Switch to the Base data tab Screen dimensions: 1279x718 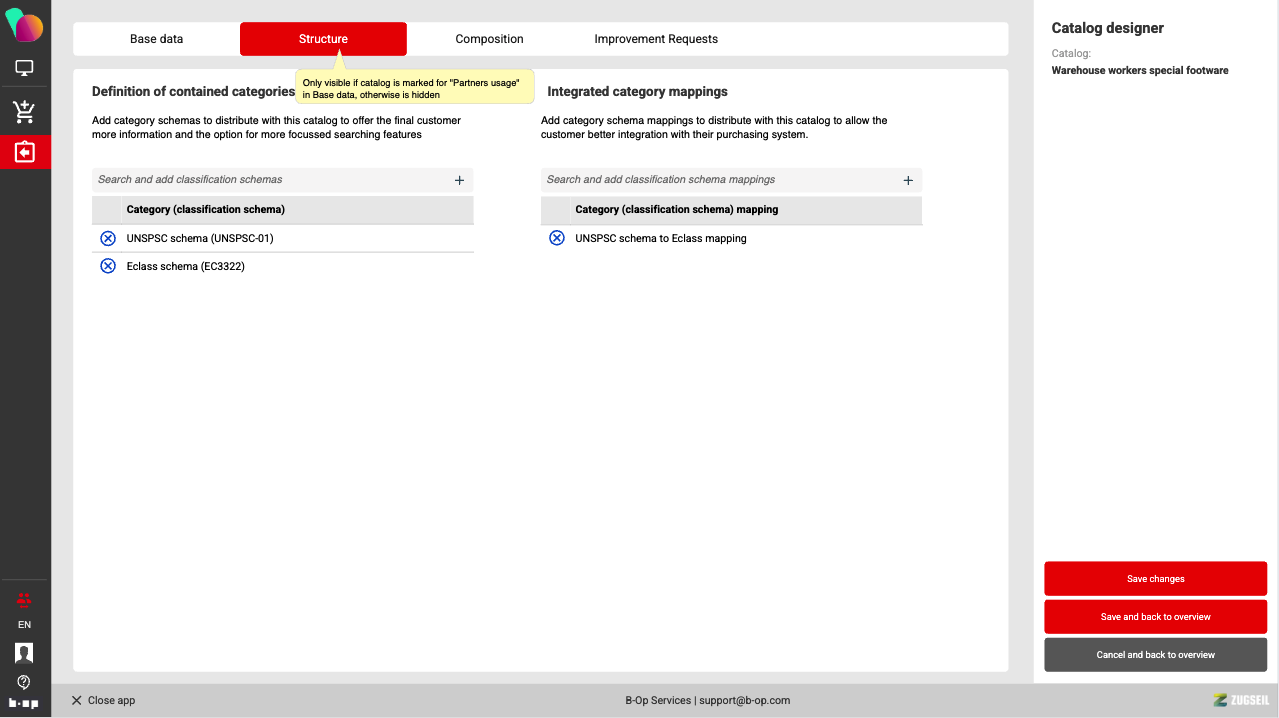coord(157,39)
